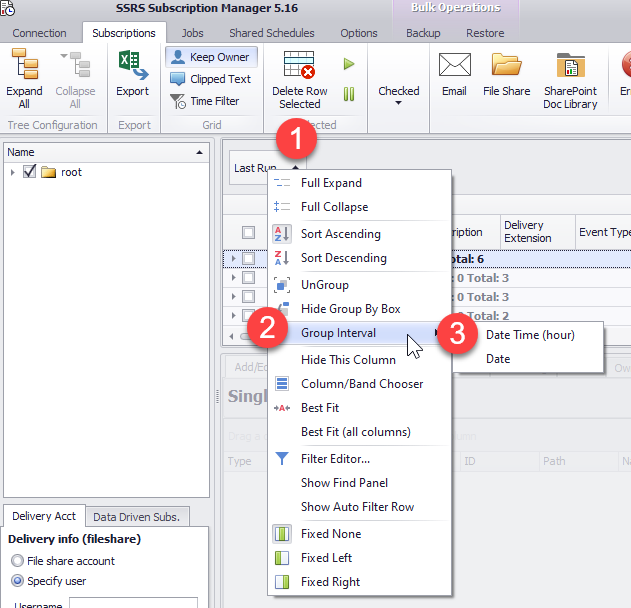Choose Date Time (hour) interval
The height and width of the screenshot is (608, 631).
point(530,335)
